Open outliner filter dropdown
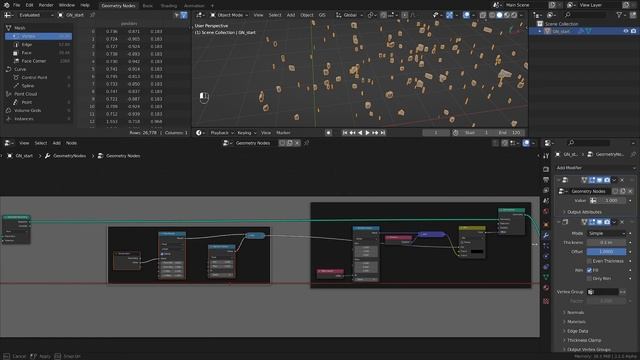 pyautogui.click(x=621, y=15)
